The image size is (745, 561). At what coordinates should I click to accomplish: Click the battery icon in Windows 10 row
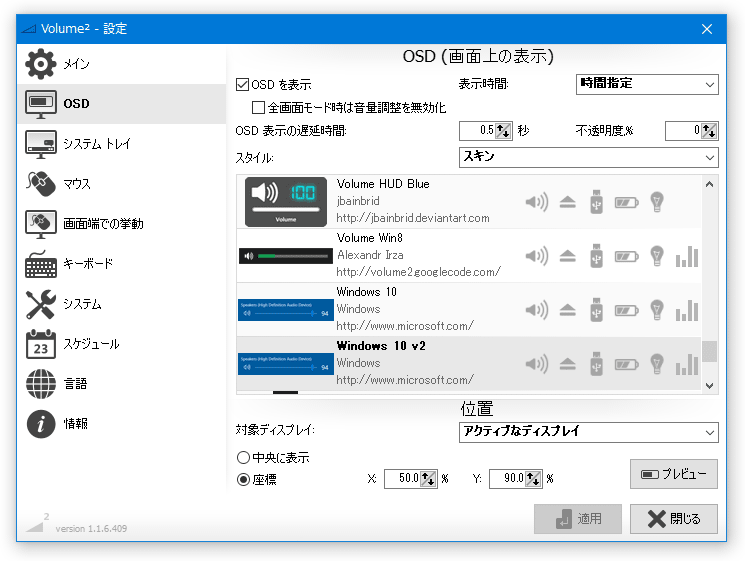[x=627, y=311]
